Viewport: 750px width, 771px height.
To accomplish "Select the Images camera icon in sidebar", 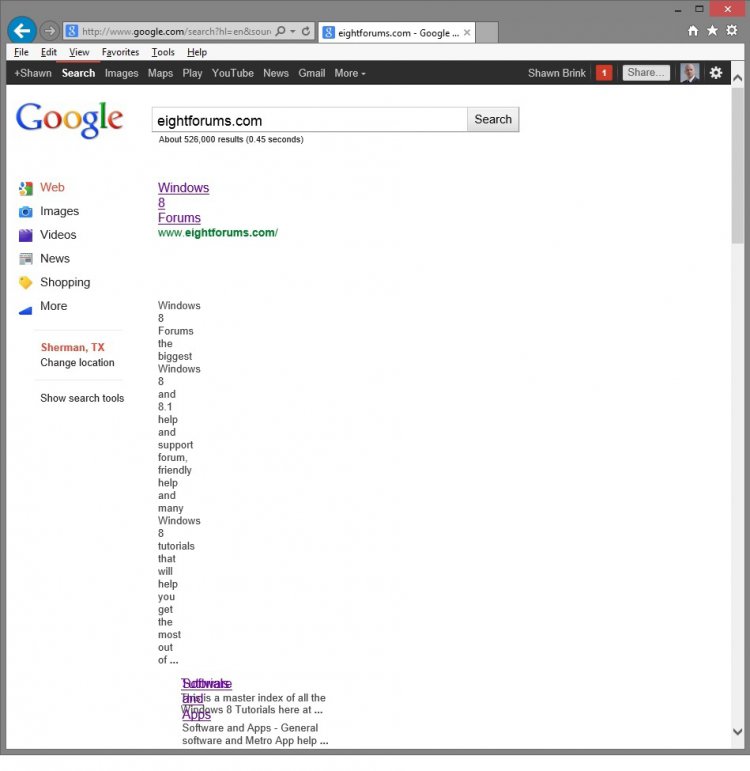I will (26, 211).
